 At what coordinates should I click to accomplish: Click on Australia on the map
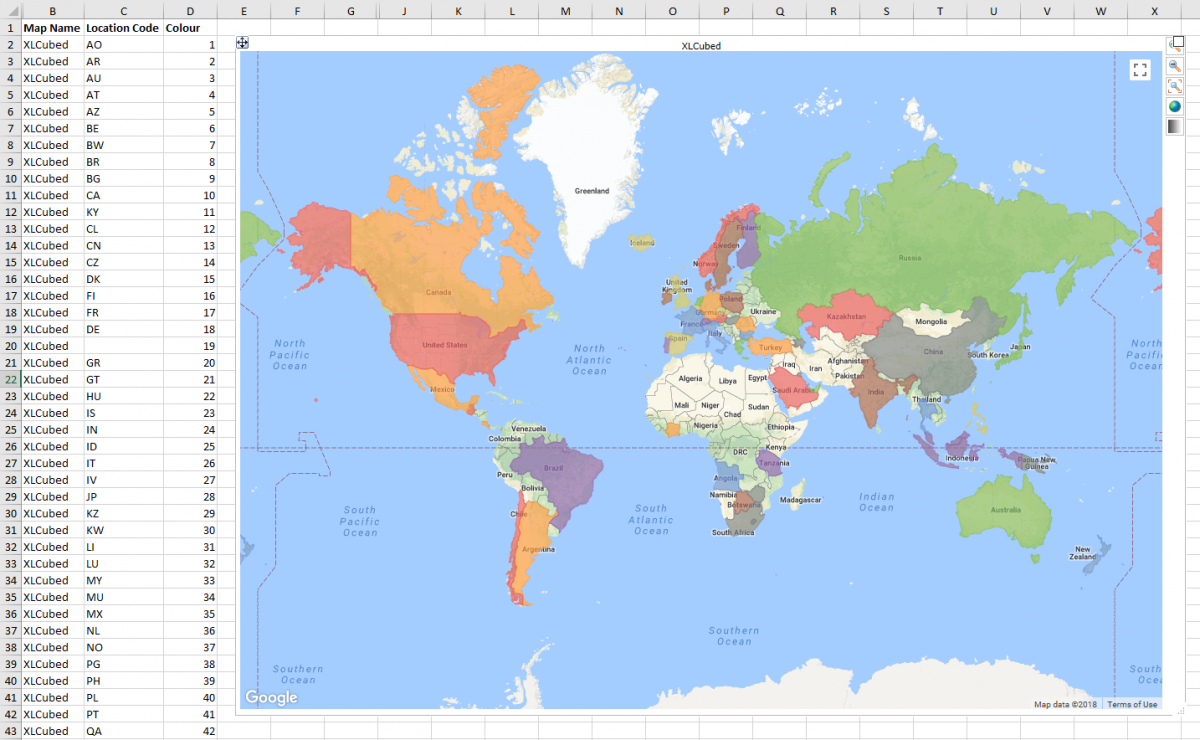[x=1003, y=512]
